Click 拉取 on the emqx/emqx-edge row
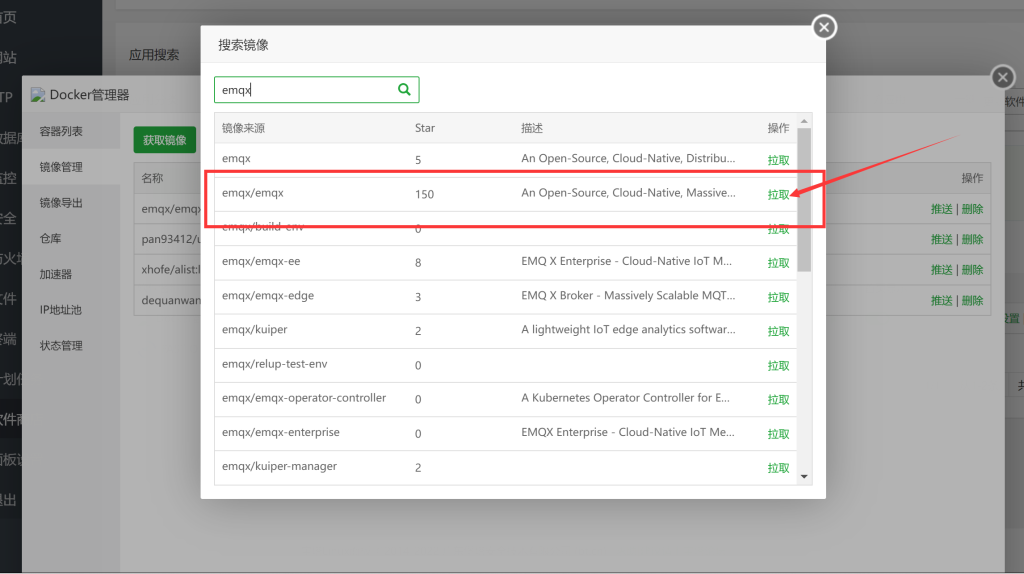 pyautogui.click(x=778, y=298)
